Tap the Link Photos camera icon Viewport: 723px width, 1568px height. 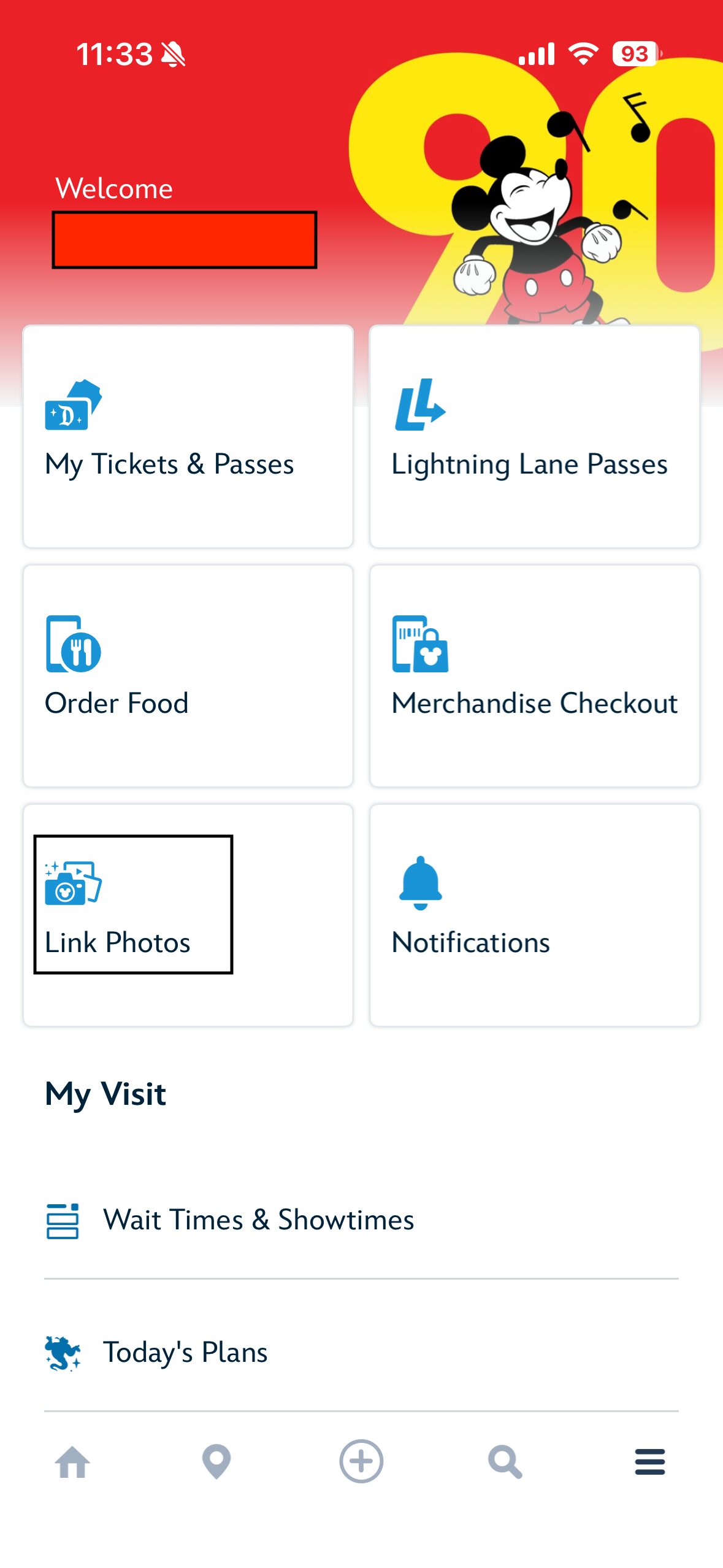(x=73, y=883)
